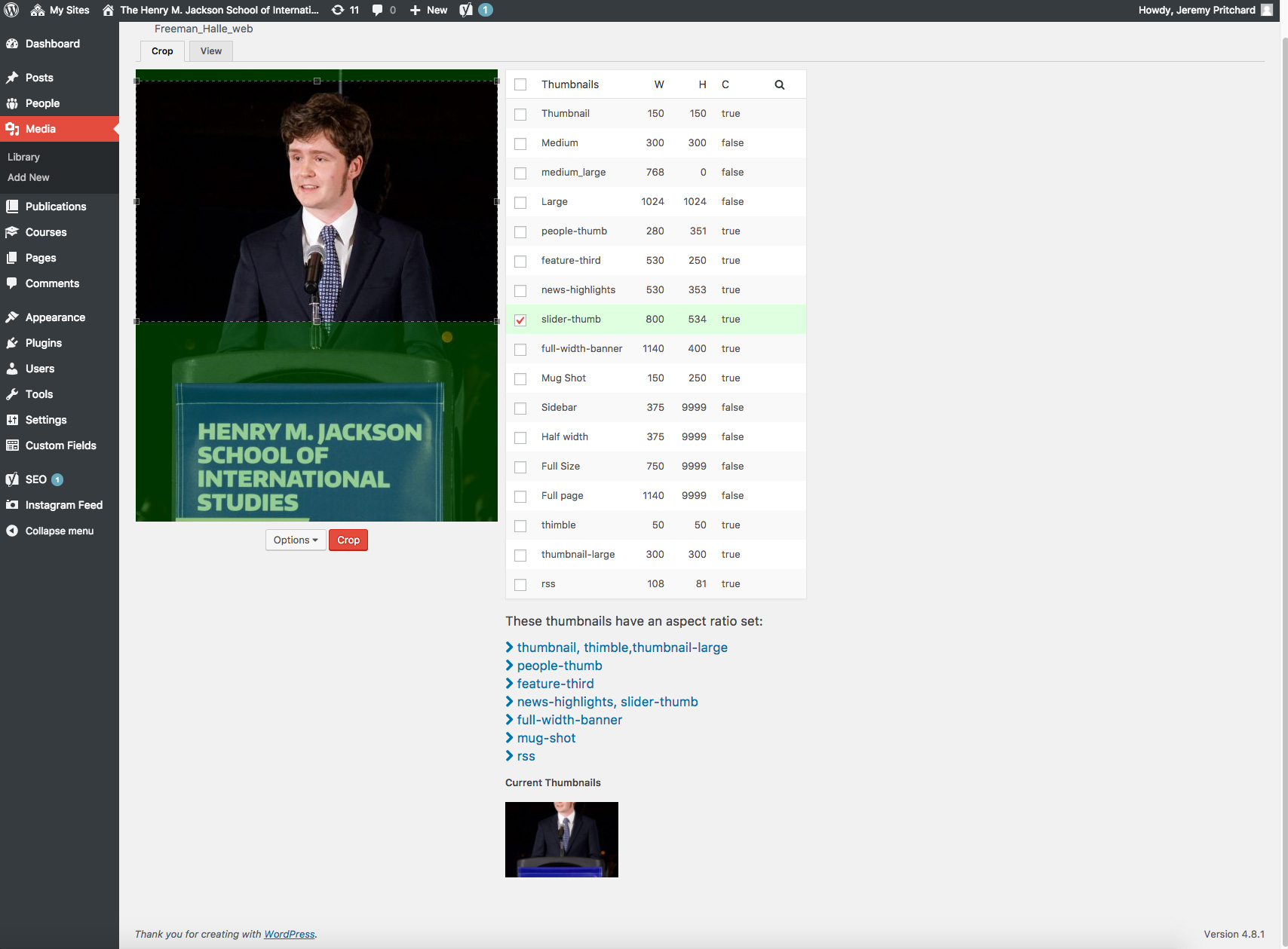Switch to the View tab
1288x949 pixels.
pos(211,51)
